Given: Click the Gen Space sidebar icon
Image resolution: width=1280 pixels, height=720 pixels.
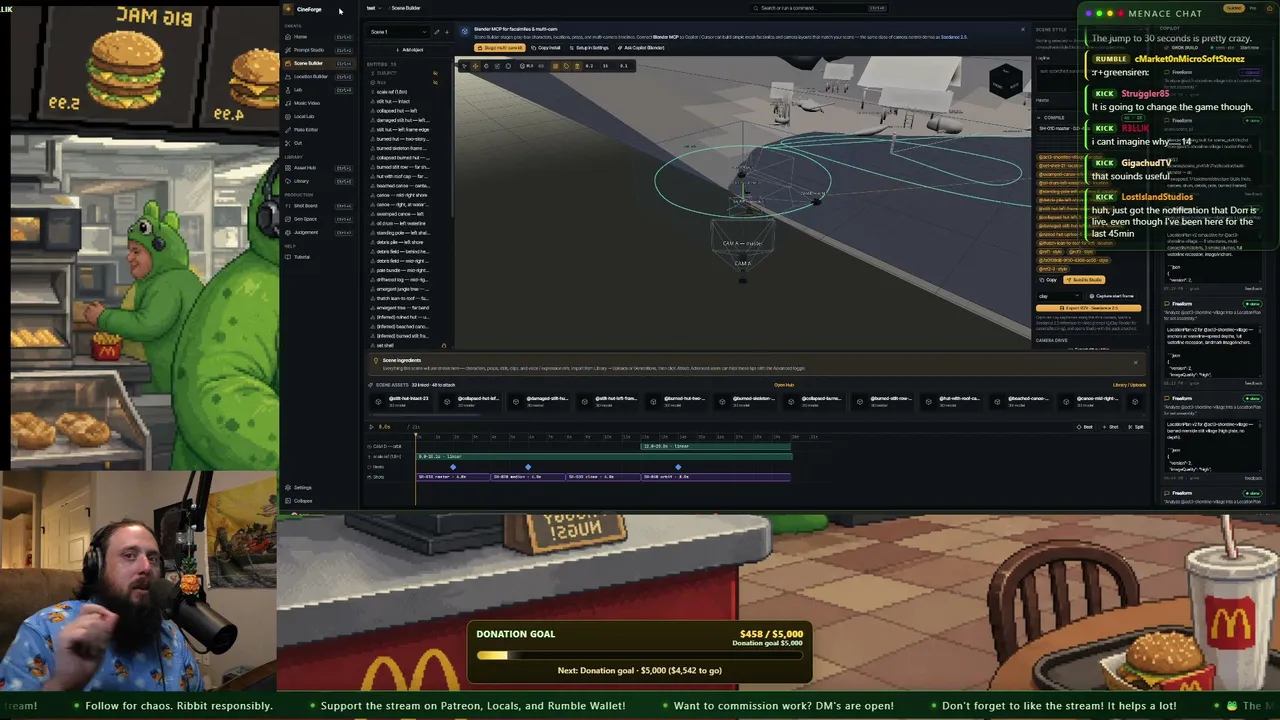Looking at the screenshot, I should coord(288,219).
